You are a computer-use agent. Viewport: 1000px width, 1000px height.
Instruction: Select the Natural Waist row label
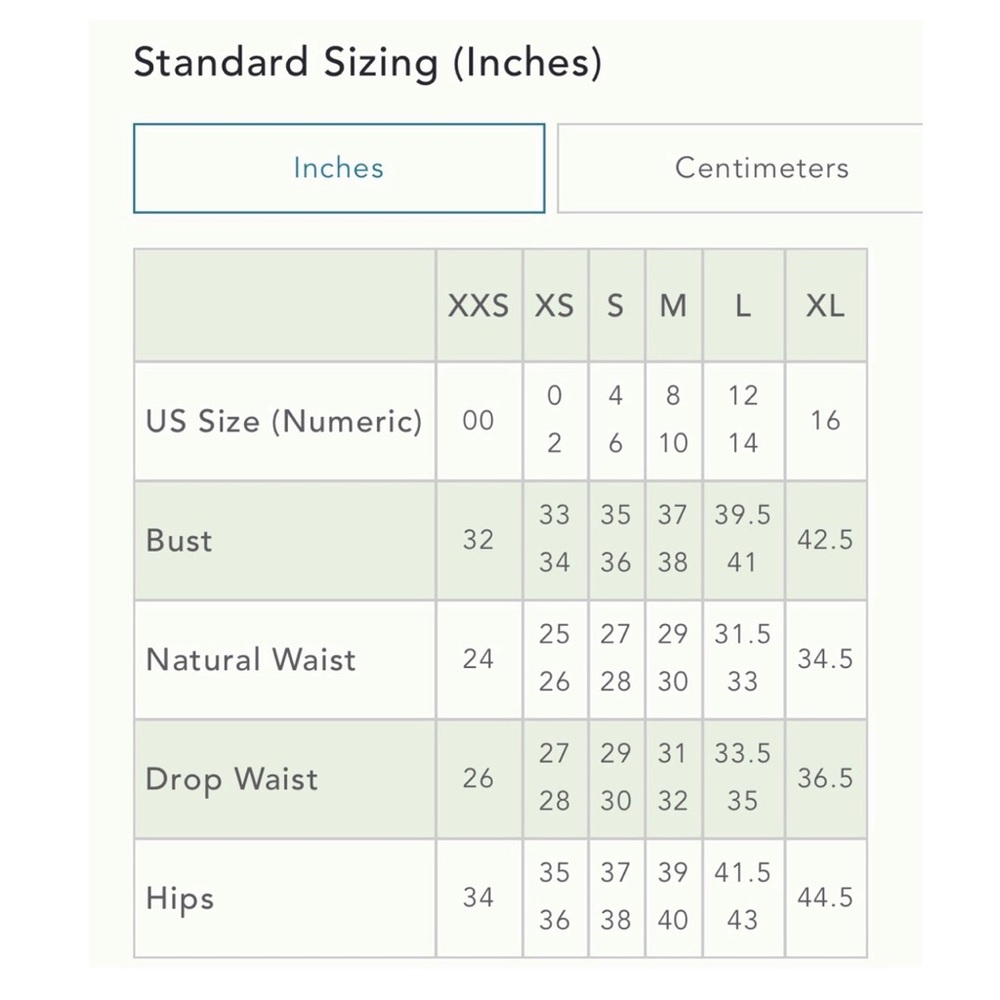(x=251, y=660)
